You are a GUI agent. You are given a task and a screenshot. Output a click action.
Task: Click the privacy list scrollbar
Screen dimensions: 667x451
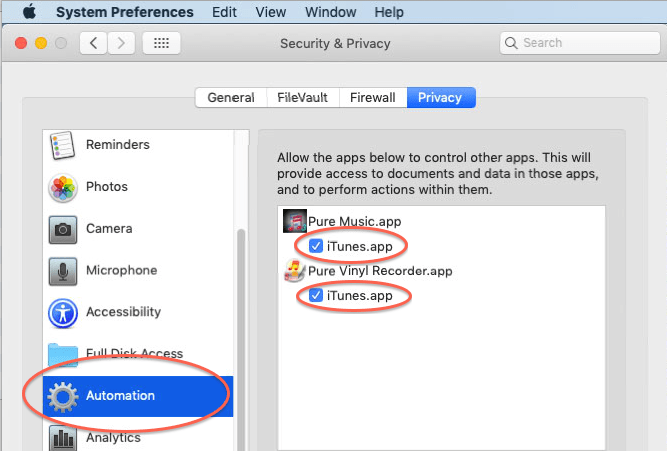[x=241, y=338]
